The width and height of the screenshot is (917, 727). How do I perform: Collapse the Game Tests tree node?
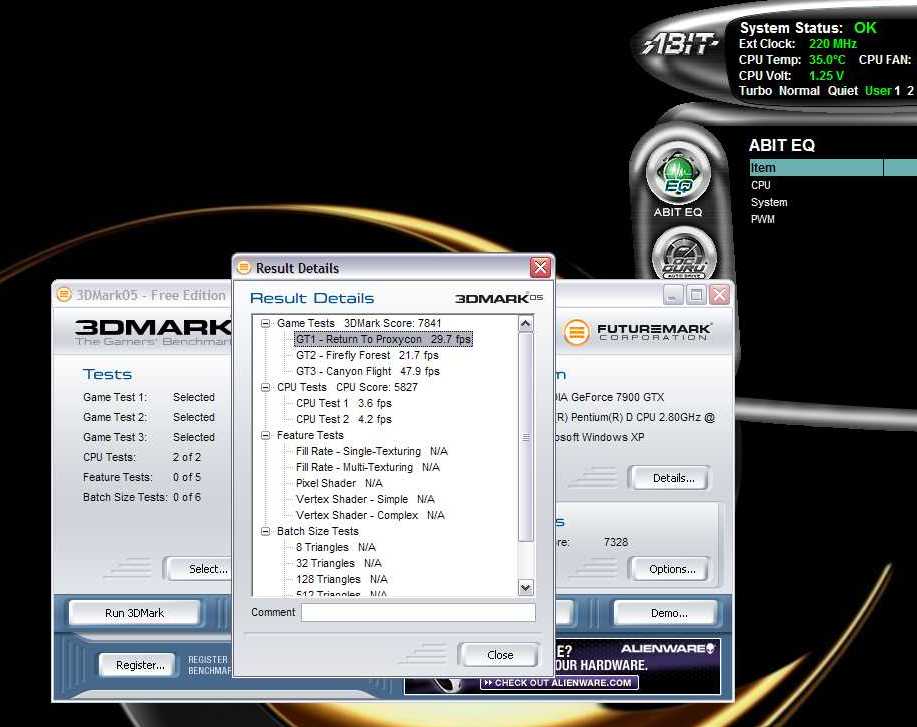[x=266, y=323]
